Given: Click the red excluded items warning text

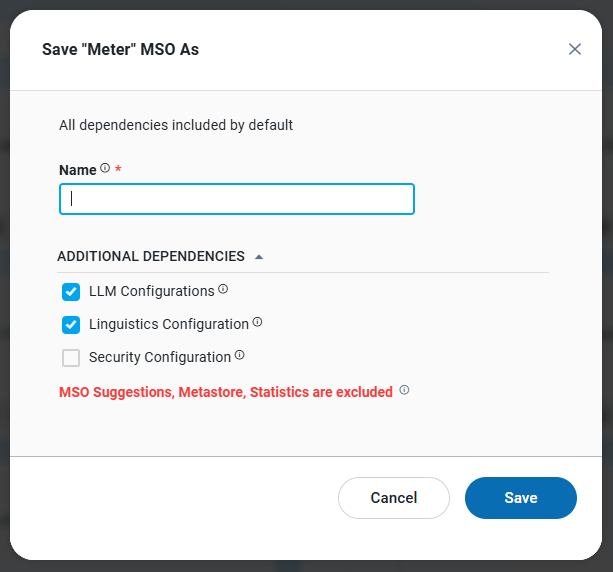Looking at the screenshot, I should coord(226,392).
